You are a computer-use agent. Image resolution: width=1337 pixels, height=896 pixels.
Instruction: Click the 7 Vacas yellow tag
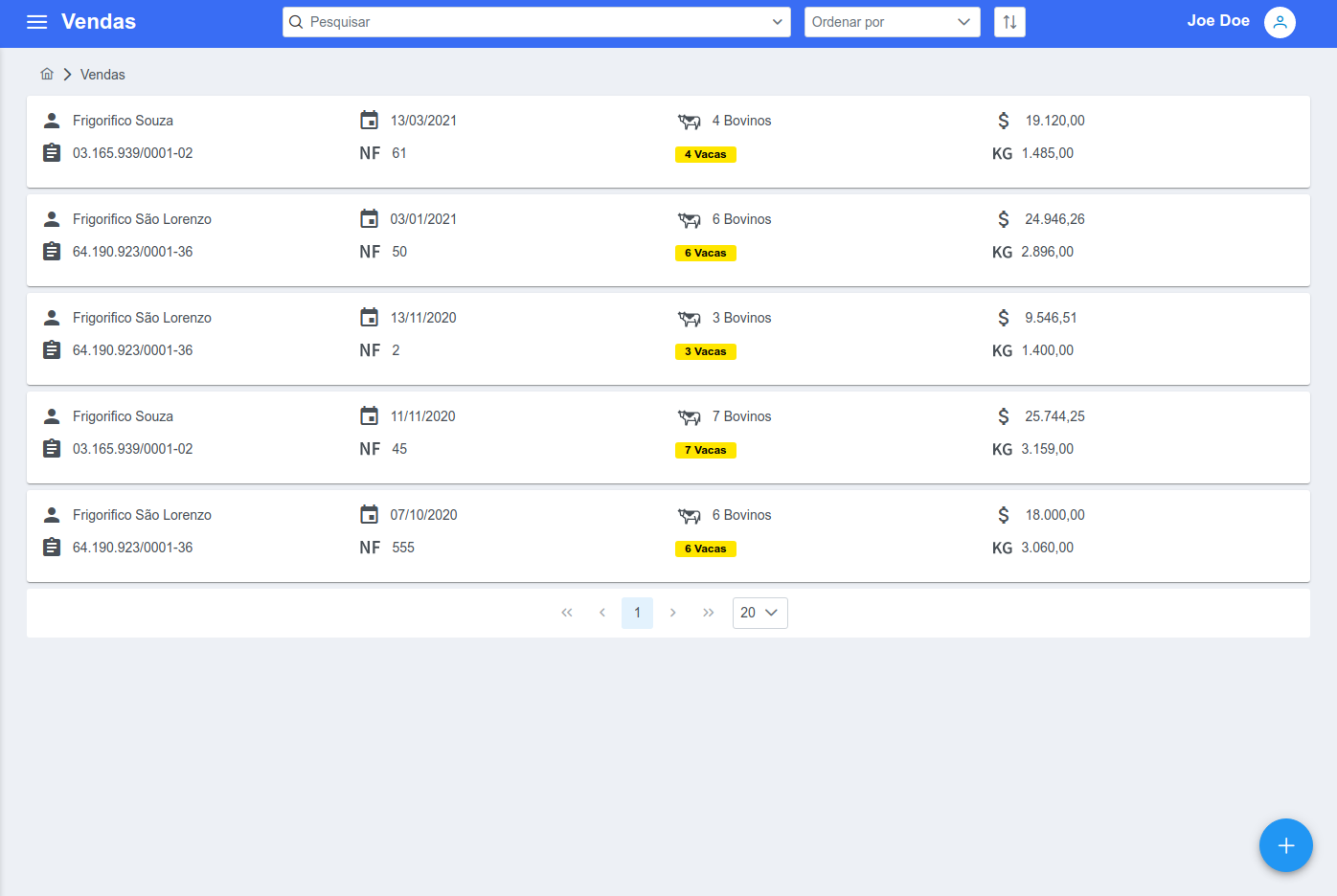(706, 450)
